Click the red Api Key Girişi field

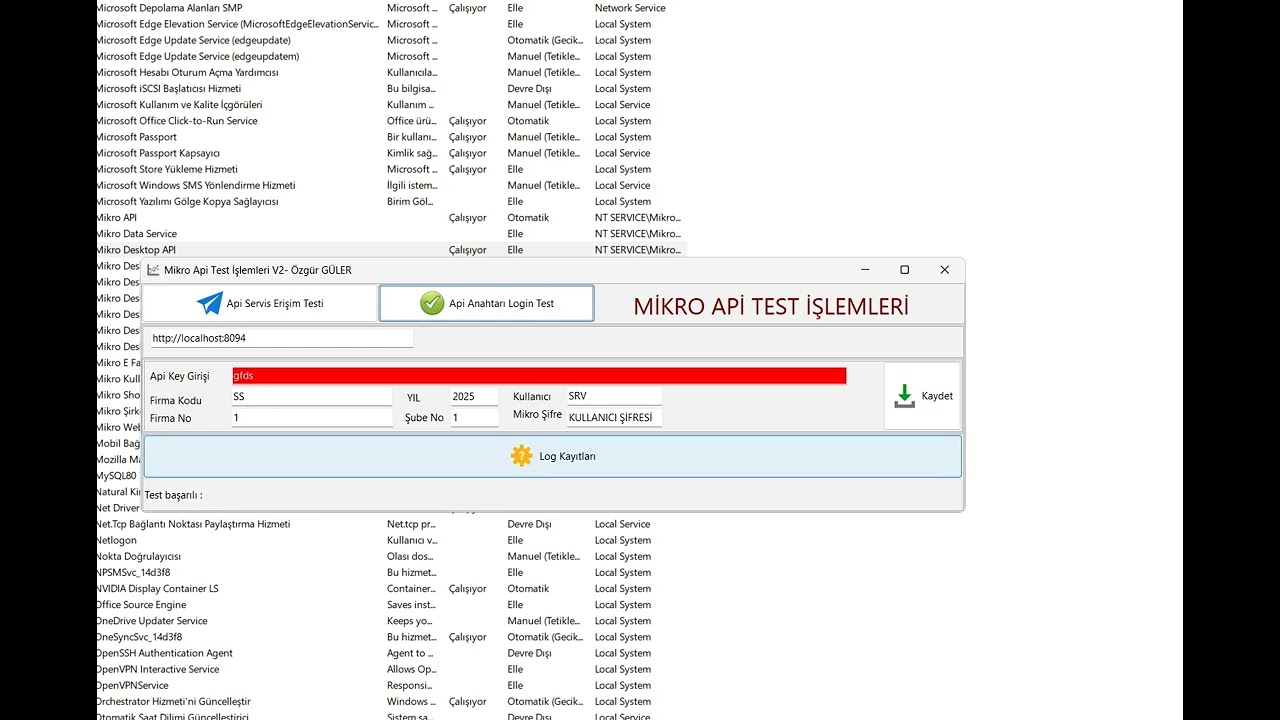pyautogui.click(x=539, y=376)
